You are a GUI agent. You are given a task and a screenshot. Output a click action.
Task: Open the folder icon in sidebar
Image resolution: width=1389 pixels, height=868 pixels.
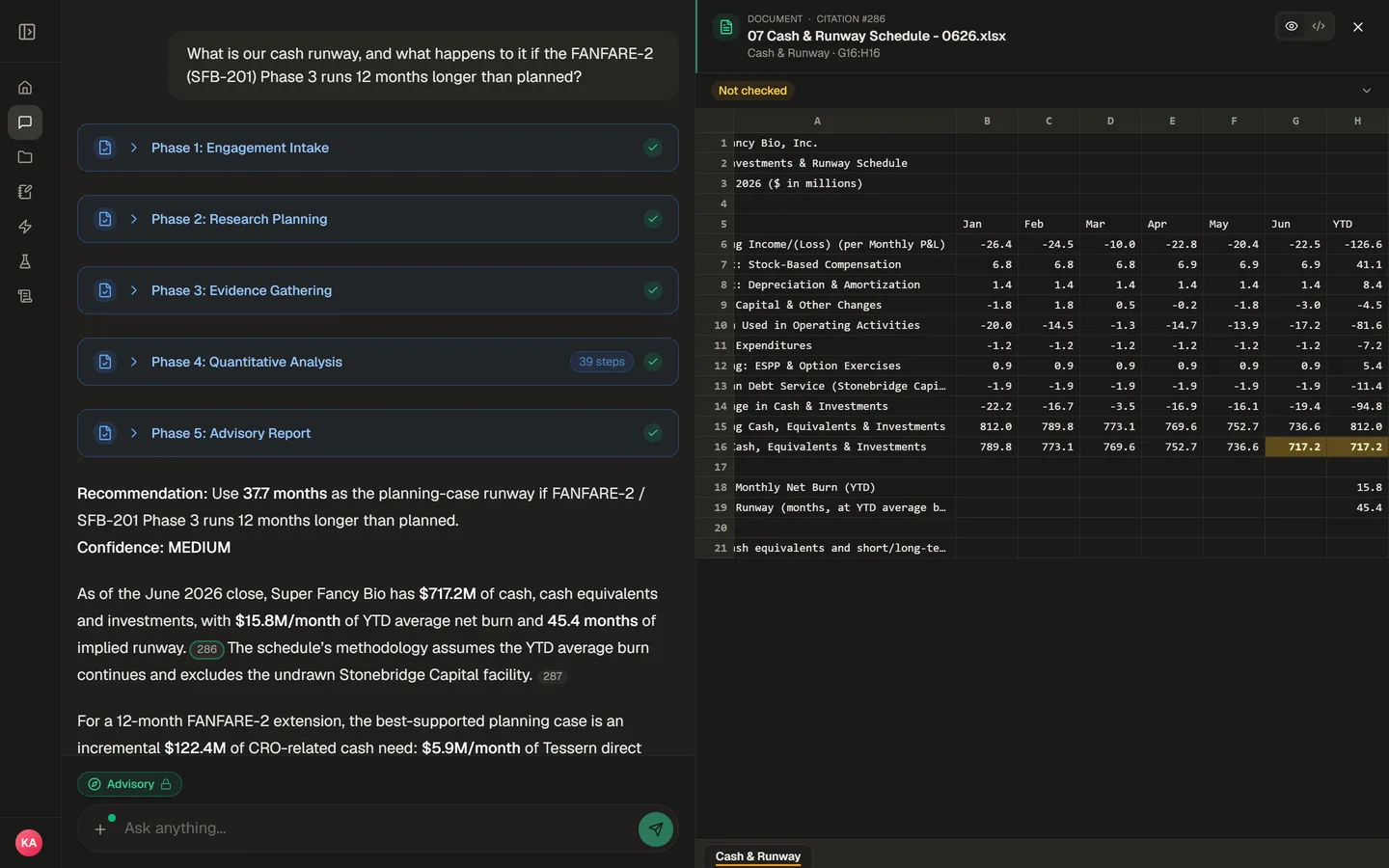pos(25,157)
